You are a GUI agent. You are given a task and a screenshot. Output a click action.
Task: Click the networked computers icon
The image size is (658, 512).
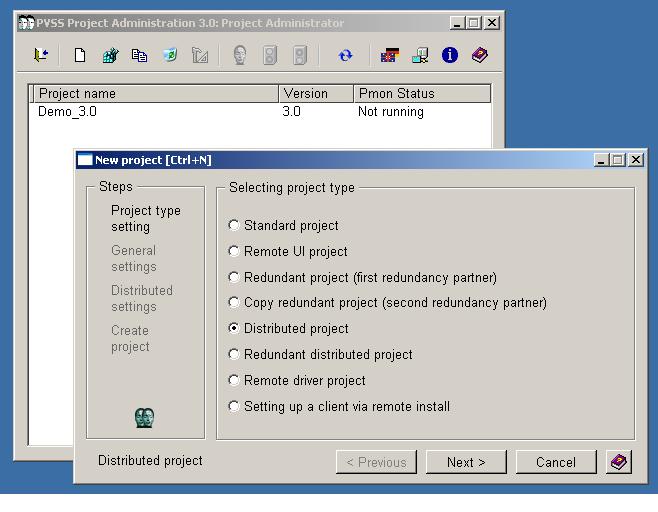coord(420,55)
